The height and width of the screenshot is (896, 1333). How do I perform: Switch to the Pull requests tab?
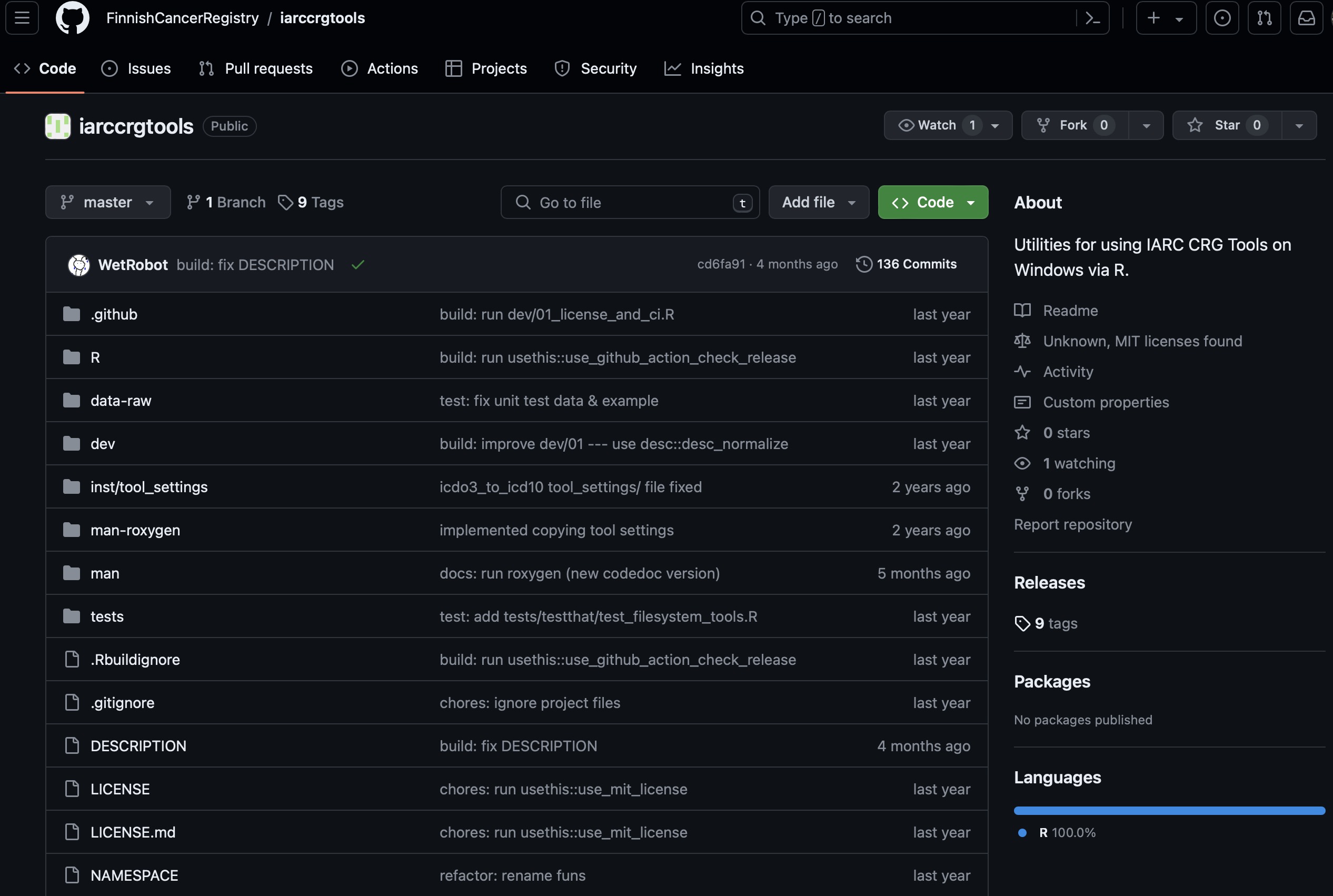255,68
